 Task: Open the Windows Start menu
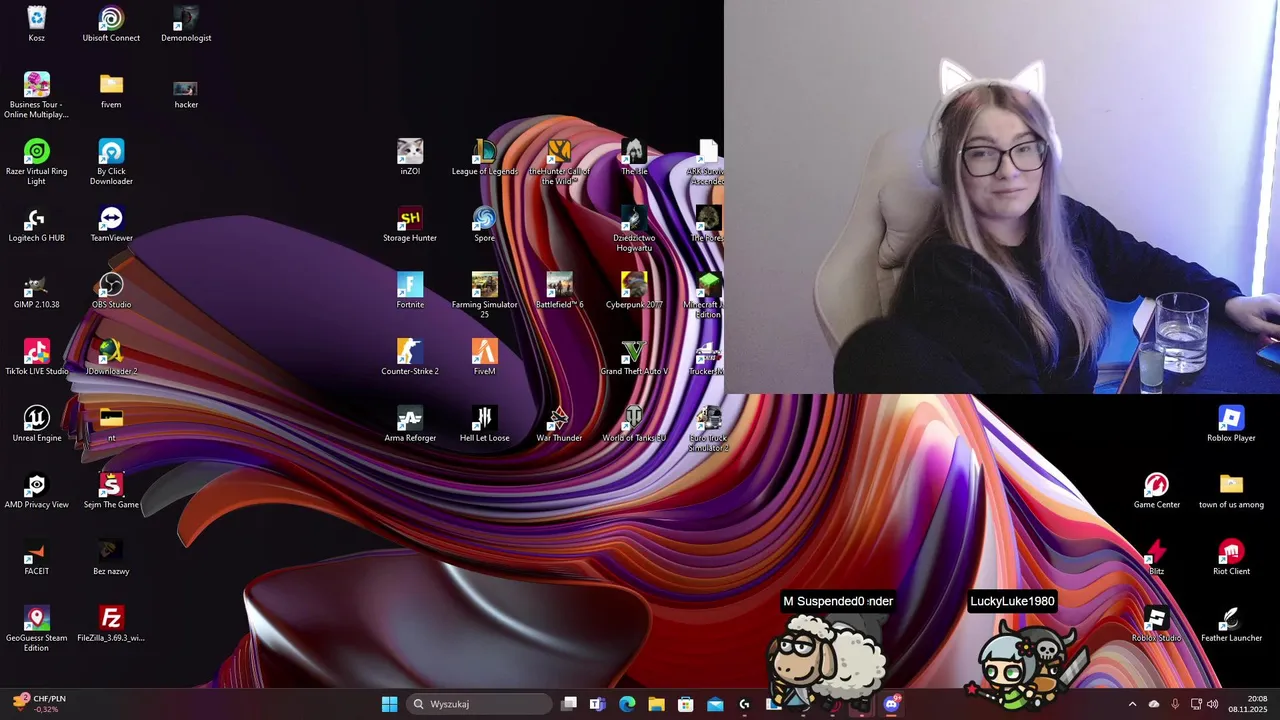coord(390,704)
